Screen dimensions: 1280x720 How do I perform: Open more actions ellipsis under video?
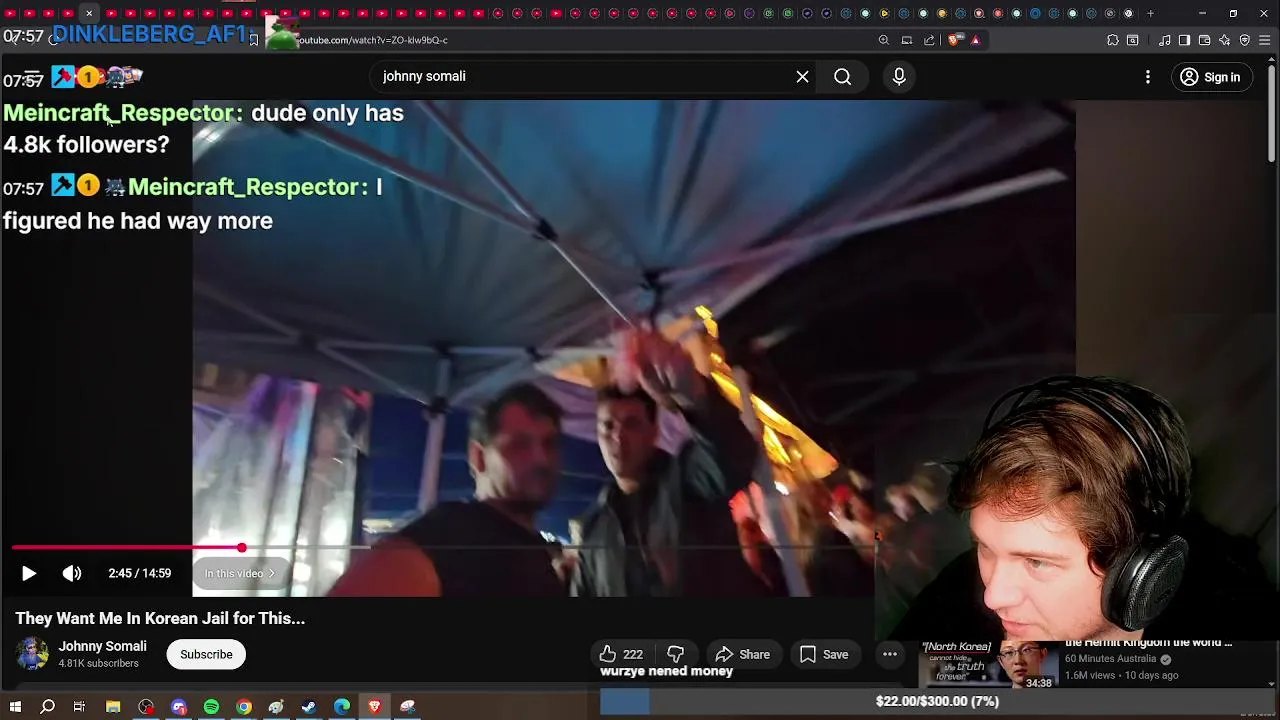[x=890, y=654]
